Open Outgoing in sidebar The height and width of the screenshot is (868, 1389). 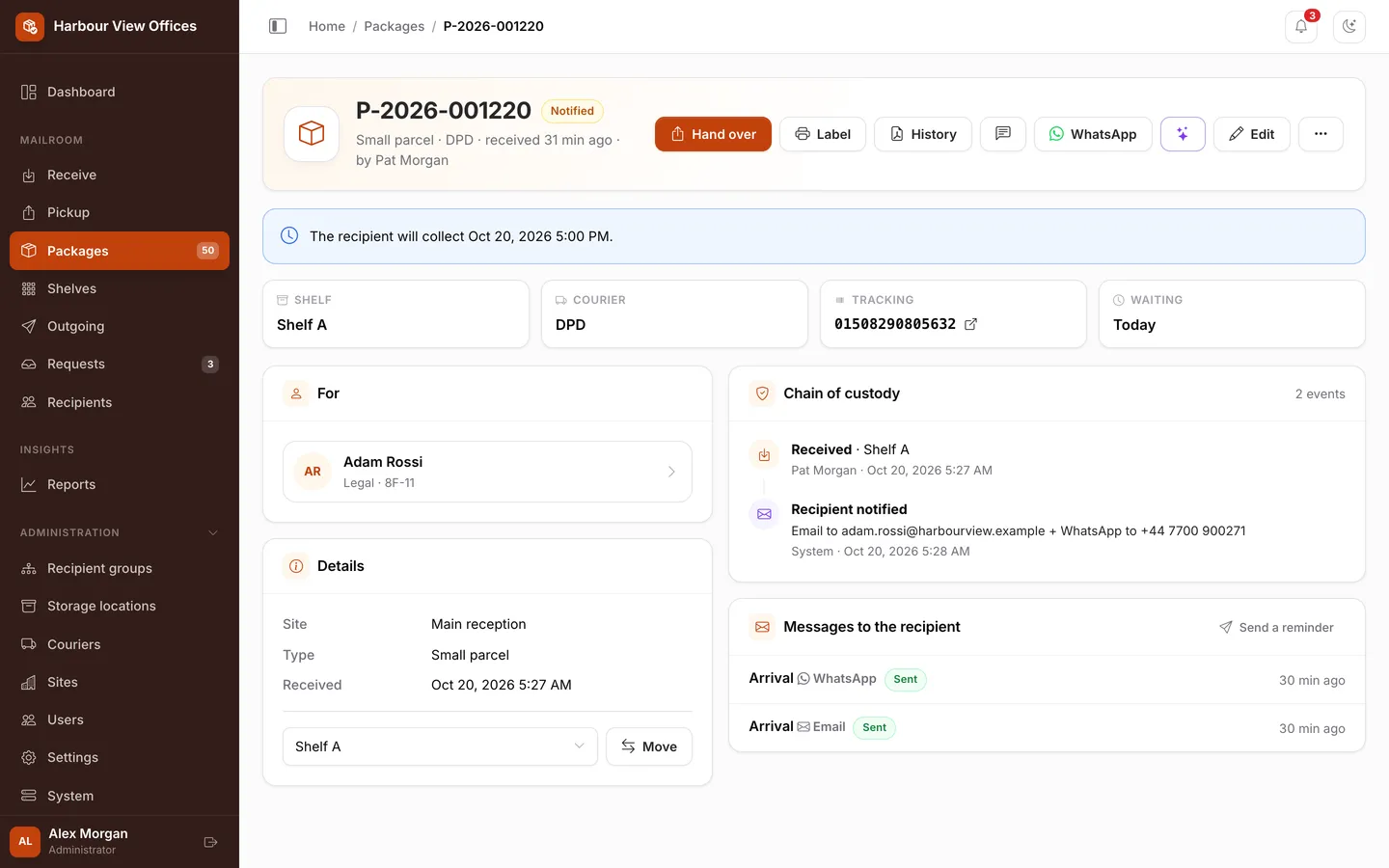(120, 326)
